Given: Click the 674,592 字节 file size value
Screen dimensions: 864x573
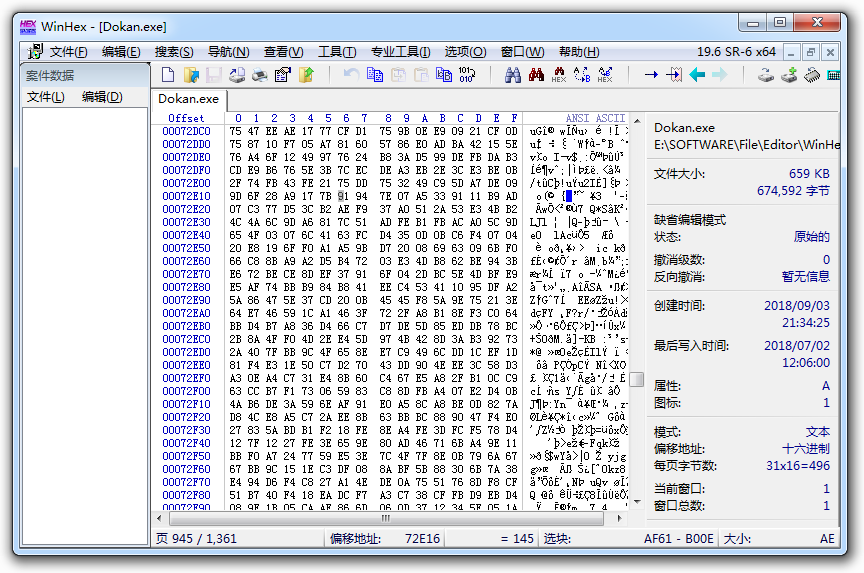Looking at the screenshot, I should tap(793, 191).
